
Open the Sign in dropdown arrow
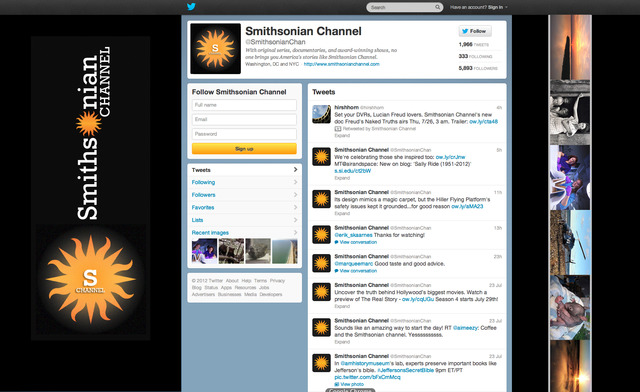(x=507, y=7)
